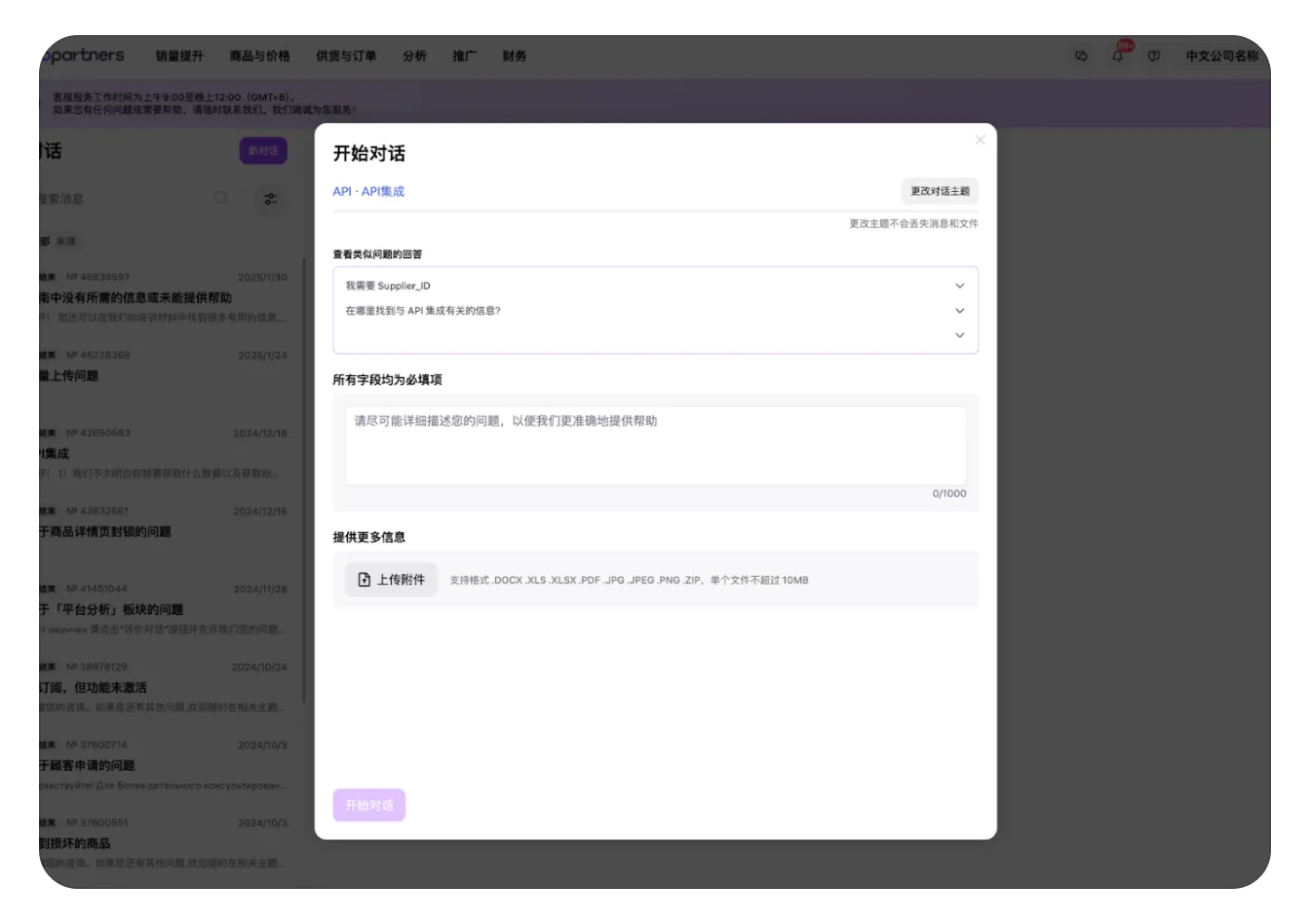1310x924 pixels.
Task: Open the chat messages icon in header
Action: coord(1081,57)
